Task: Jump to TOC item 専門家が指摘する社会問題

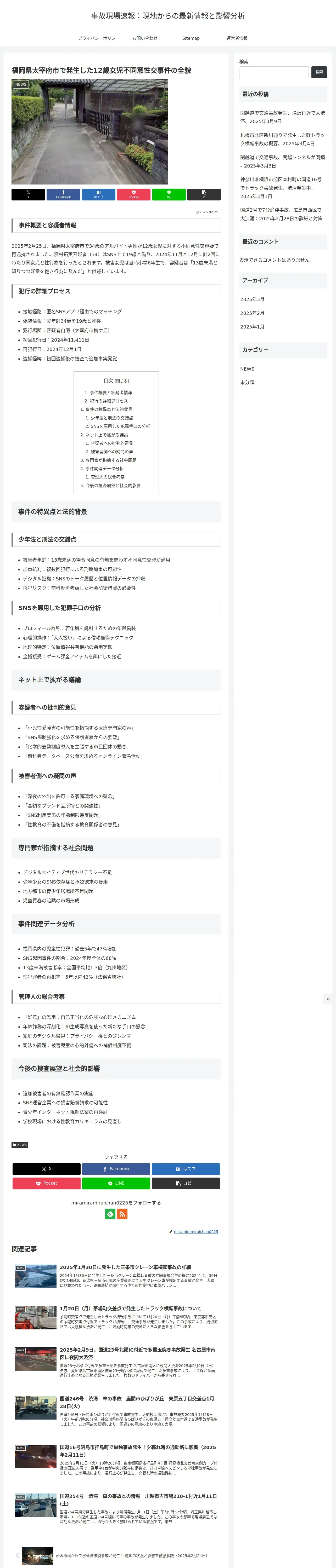Action: click(111, 460)
